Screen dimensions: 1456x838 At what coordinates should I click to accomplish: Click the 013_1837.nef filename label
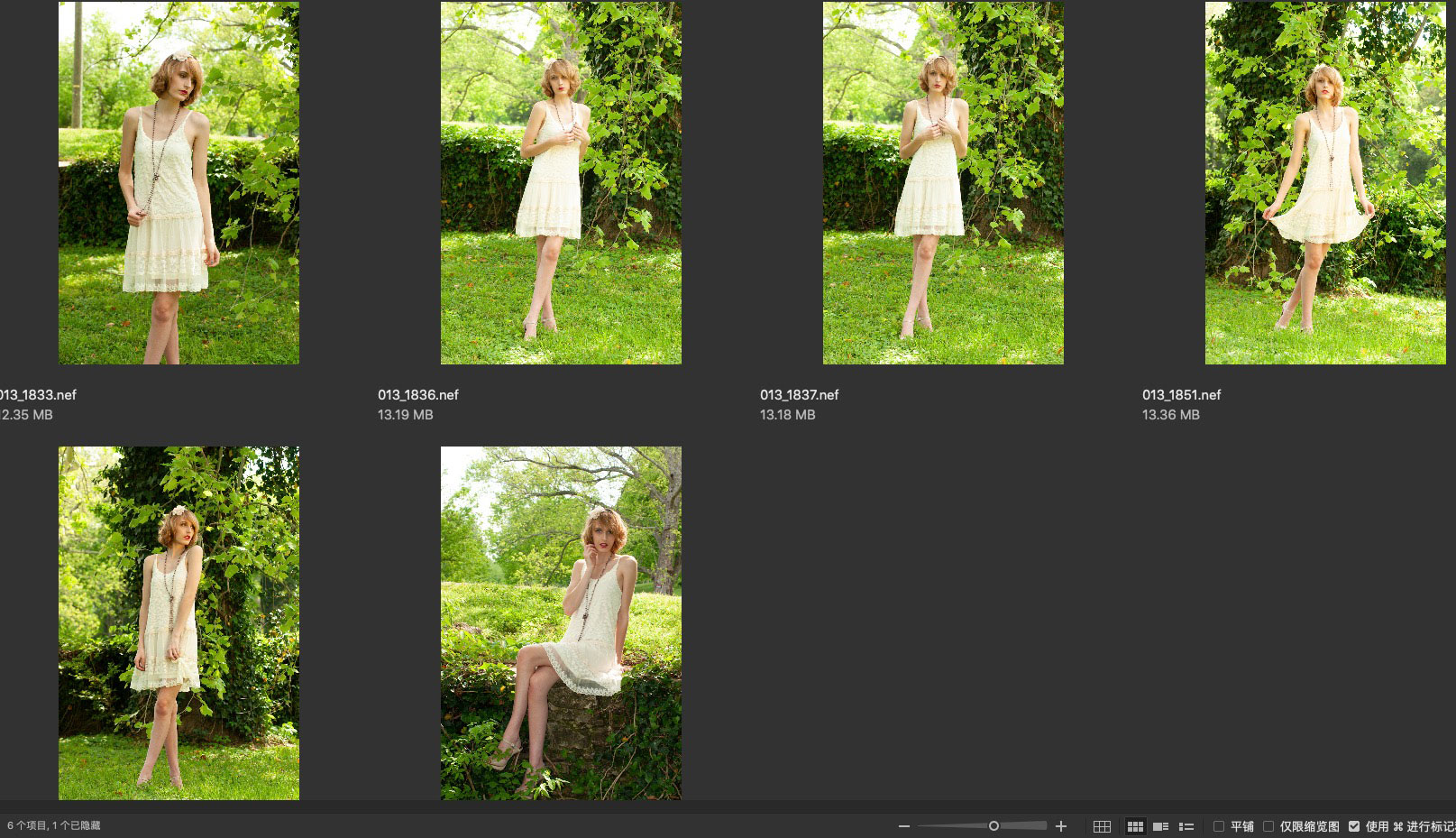799,395
